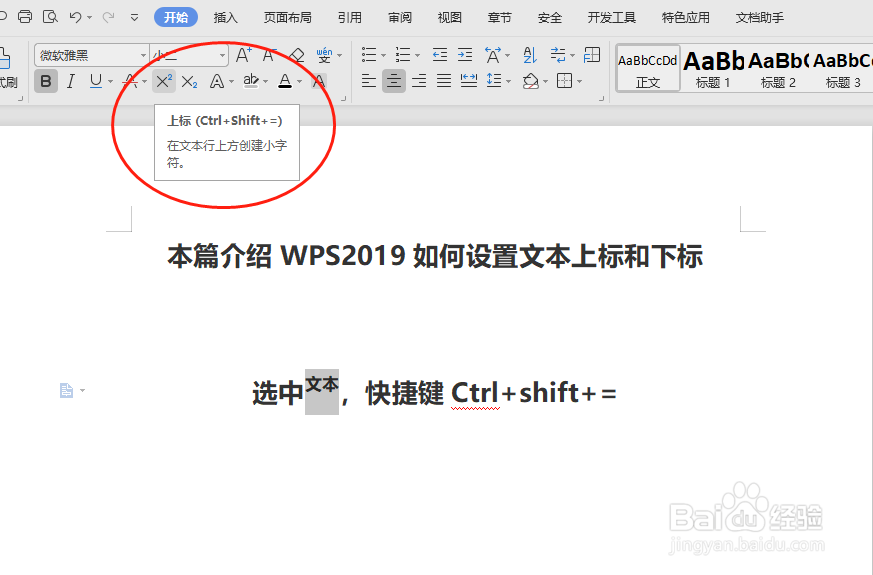Open the 章节 ribbon tab
Viewport: 873px width, 575px height.
(x=499, y=18)
